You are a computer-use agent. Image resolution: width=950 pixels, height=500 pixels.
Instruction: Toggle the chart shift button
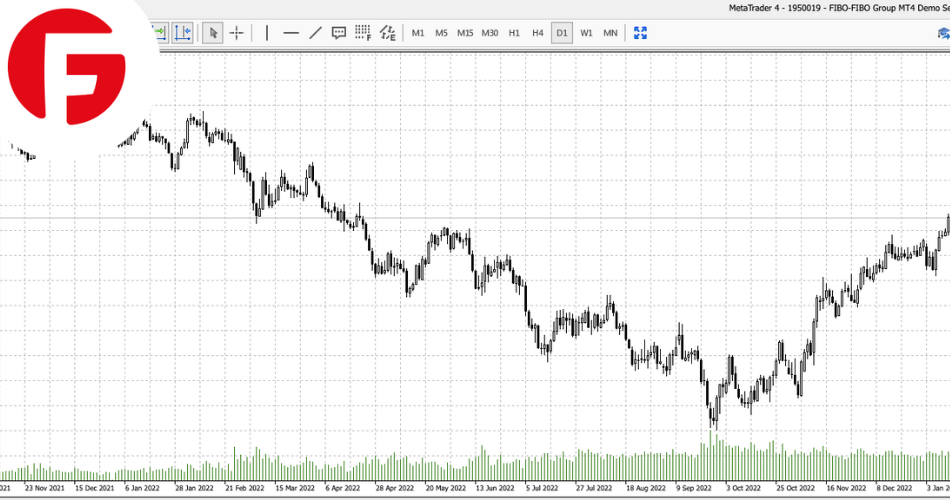click(182, 33)
